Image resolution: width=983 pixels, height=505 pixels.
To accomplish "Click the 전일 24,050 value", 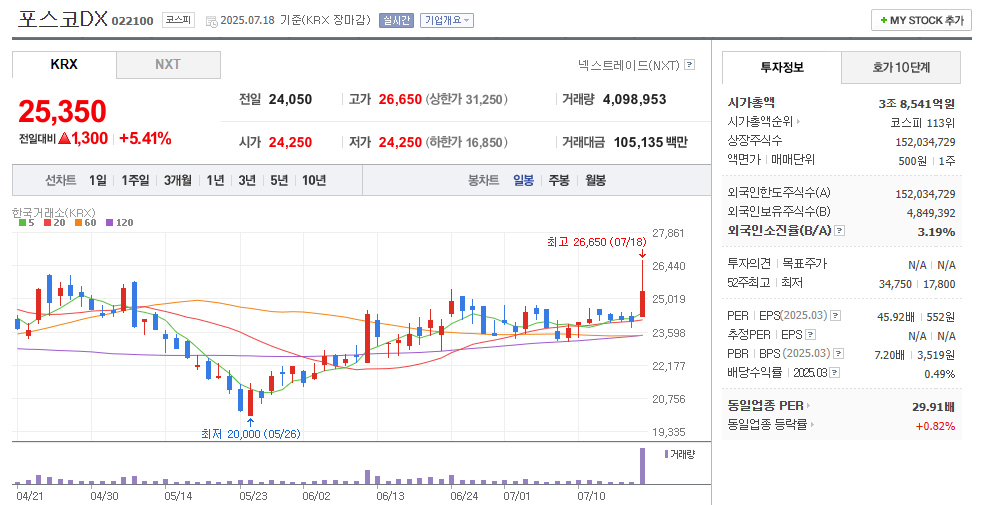I will coord(290,99).
